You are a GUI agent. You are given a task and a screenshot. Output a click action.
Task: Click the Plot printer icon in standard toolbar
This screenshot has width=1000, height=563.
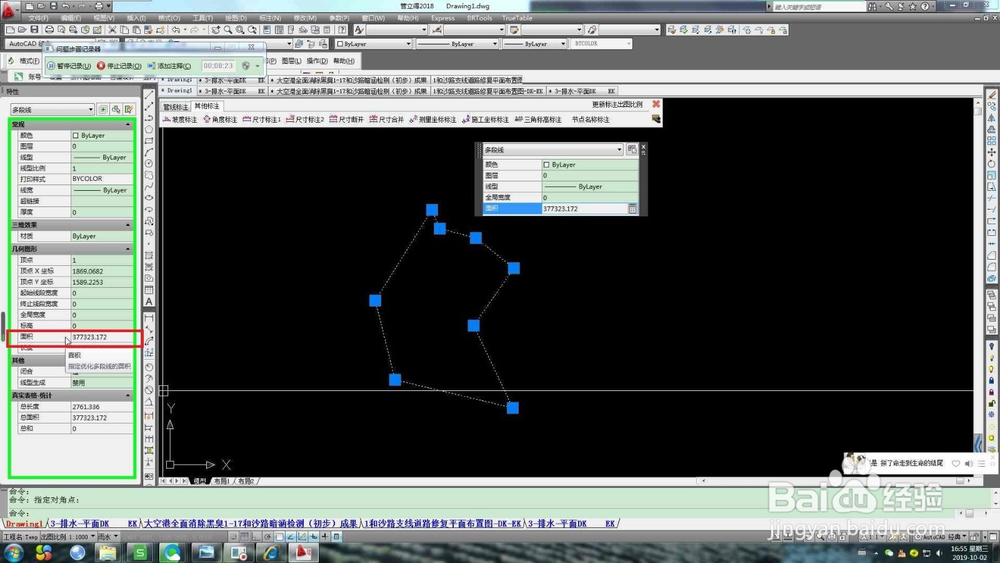point(49,29)
